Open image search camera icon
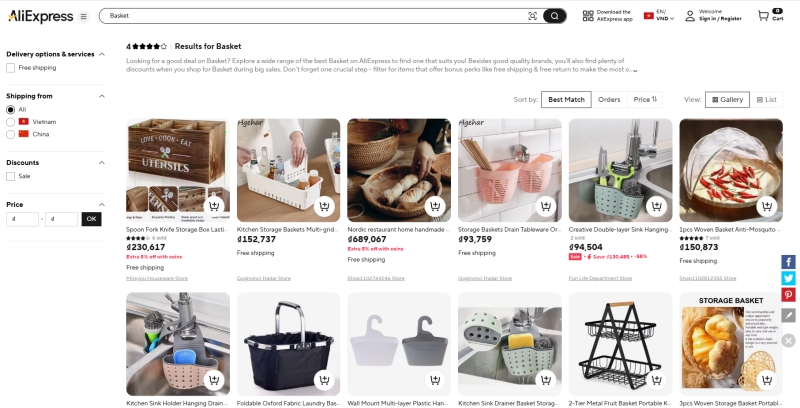The height and width of the screenshot is (408, 800). tap(532, 16)
